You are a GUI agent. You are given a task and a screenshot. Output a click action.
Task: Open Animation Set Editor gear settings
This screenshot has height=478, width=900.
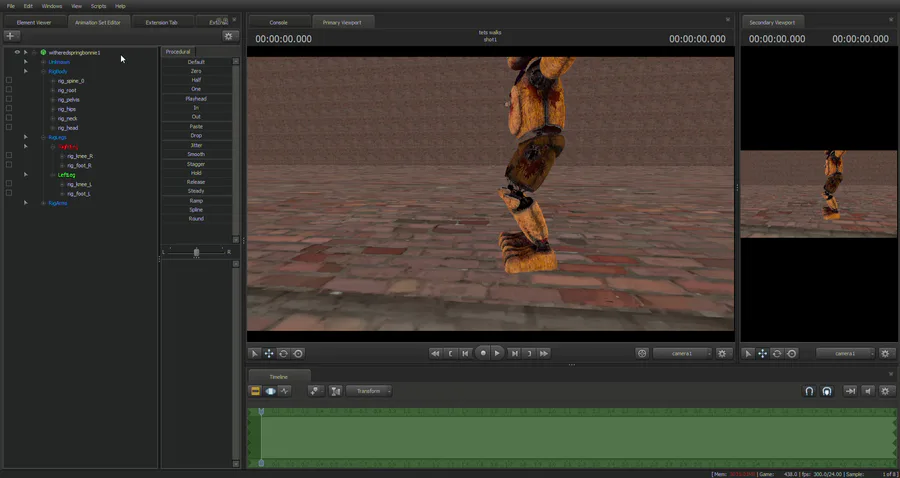click(x=229, y=36)
